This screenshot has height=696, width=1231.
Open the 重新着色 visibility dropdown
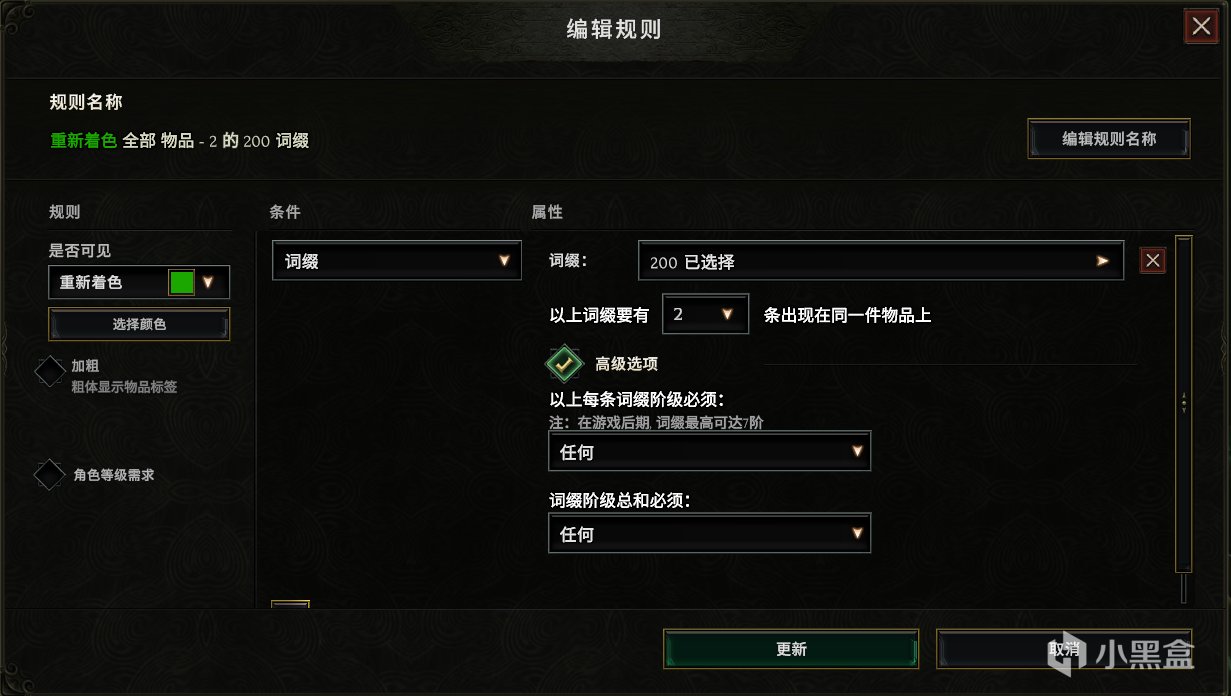point(139,282)
